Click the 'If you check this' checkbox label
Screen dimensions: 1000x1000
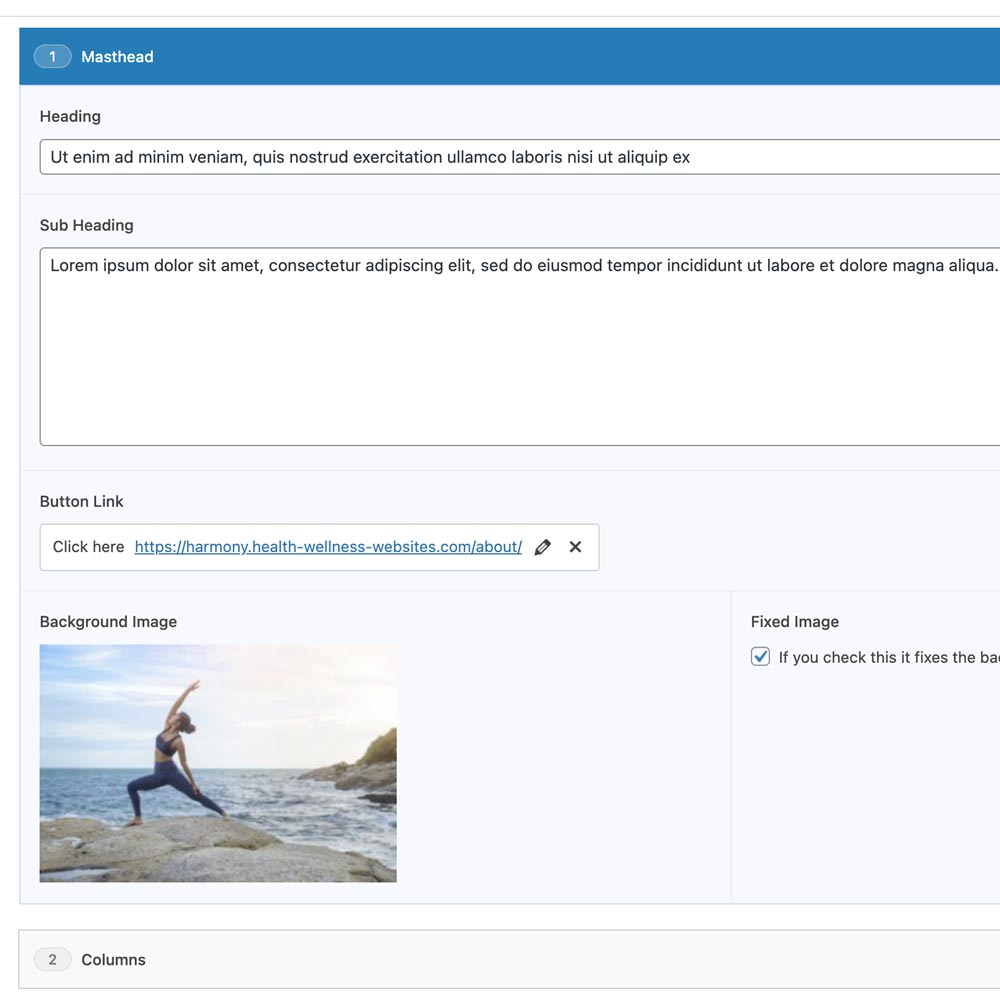click(880, 658)
